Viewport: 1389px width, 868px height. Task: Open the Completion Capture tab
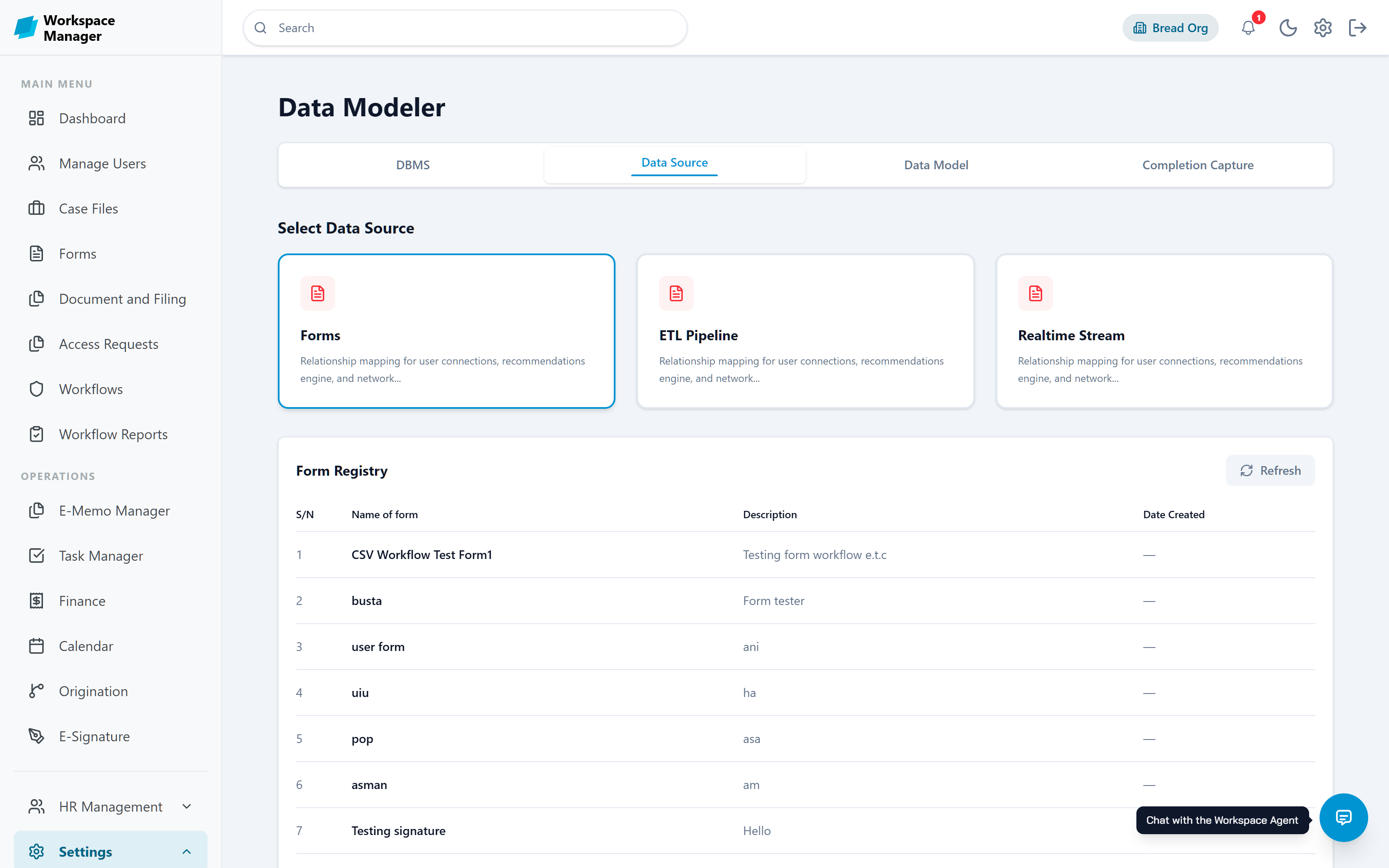(1198, 165)
